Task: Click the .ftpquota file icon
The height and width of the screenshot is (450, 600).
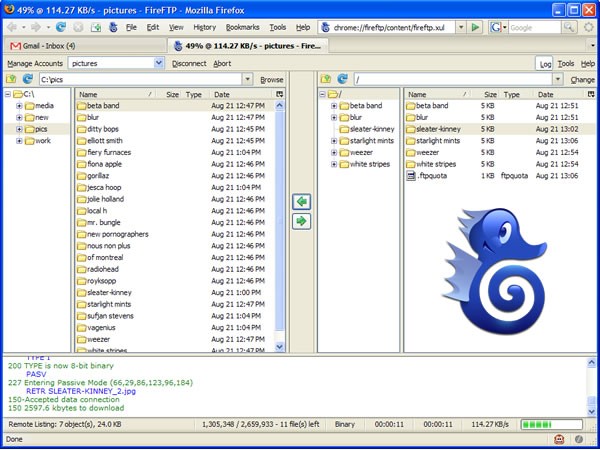Action: [x=411, y=176]
